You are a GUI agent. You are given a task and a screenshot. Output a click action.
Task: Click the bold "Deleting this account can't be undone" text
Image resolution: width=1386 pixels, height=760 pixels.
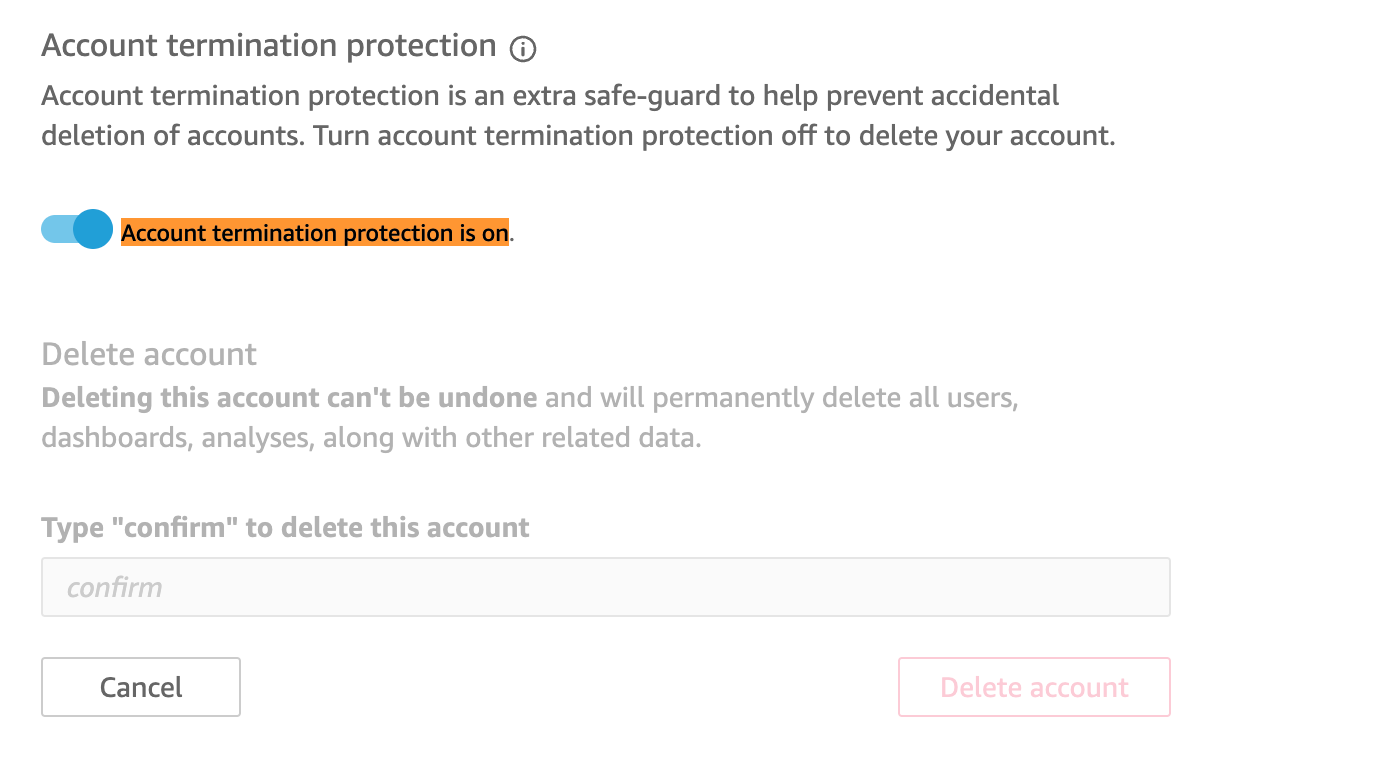pos(290,398)
